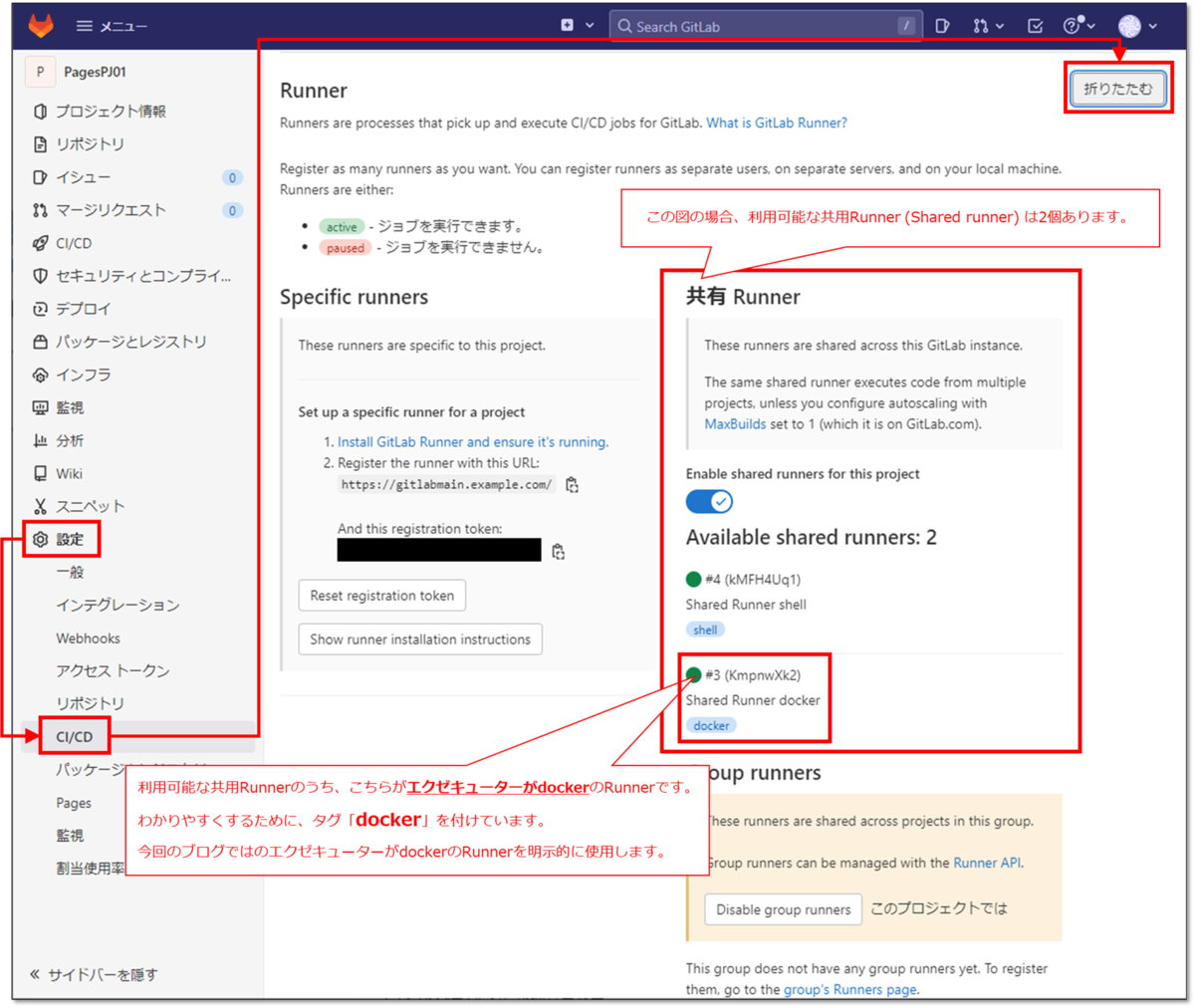Open the hamburger メニュー menu
Viewport: 1195px width, 1008px height.
[112, 26]
